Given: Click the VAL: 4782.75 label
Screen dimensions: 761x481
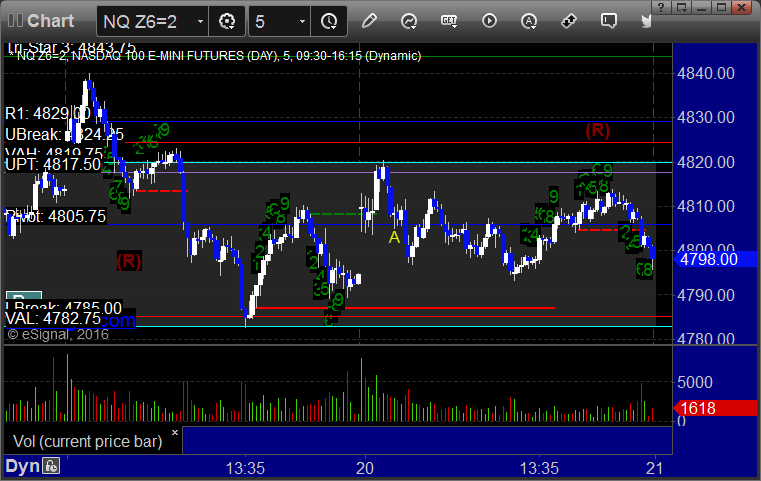Looking at the screenshot, I should 53,318.
